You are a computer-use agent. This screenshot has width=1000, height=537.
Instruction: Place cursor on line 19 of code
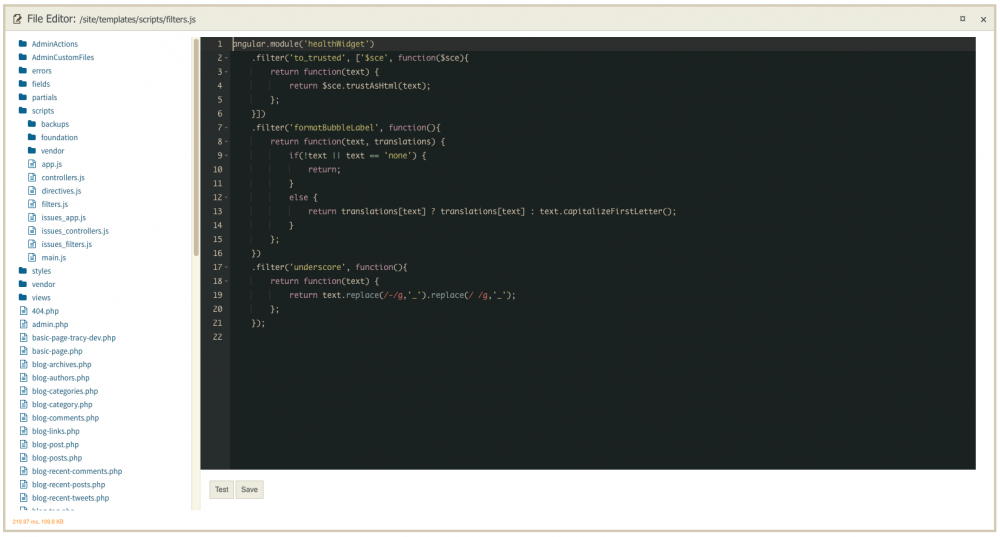pos(400,296)
